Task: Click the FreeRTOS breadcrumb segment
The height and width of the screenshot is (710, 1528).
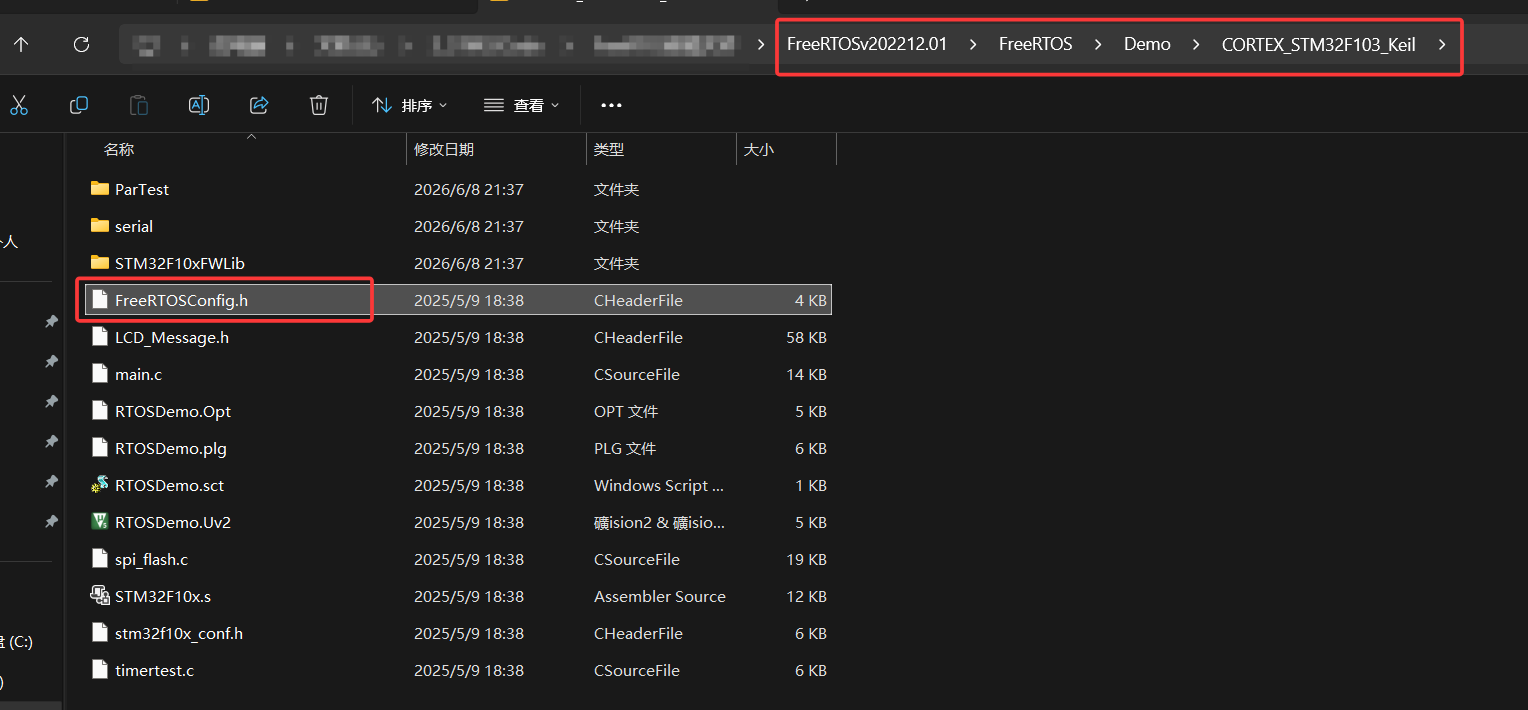Action: click(1036, 44)
